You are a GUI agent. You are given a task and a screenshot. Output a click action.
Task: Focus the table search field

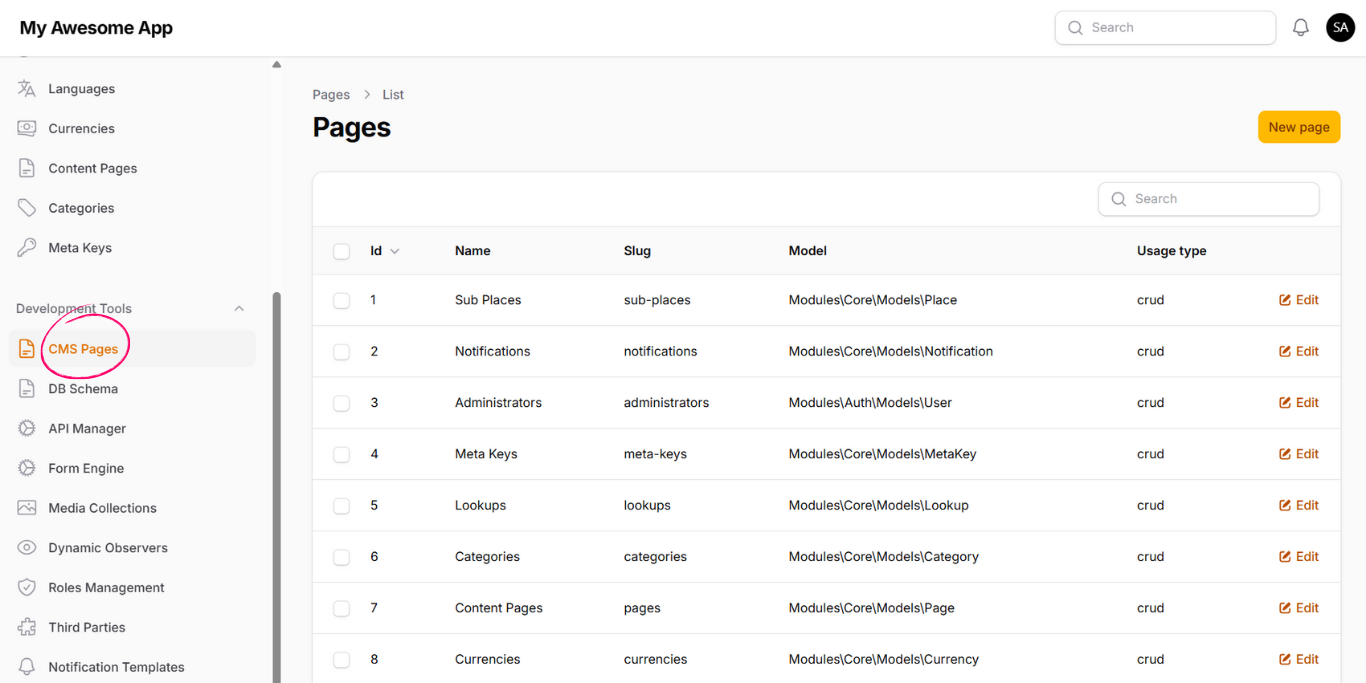(x=1219, y=199)
